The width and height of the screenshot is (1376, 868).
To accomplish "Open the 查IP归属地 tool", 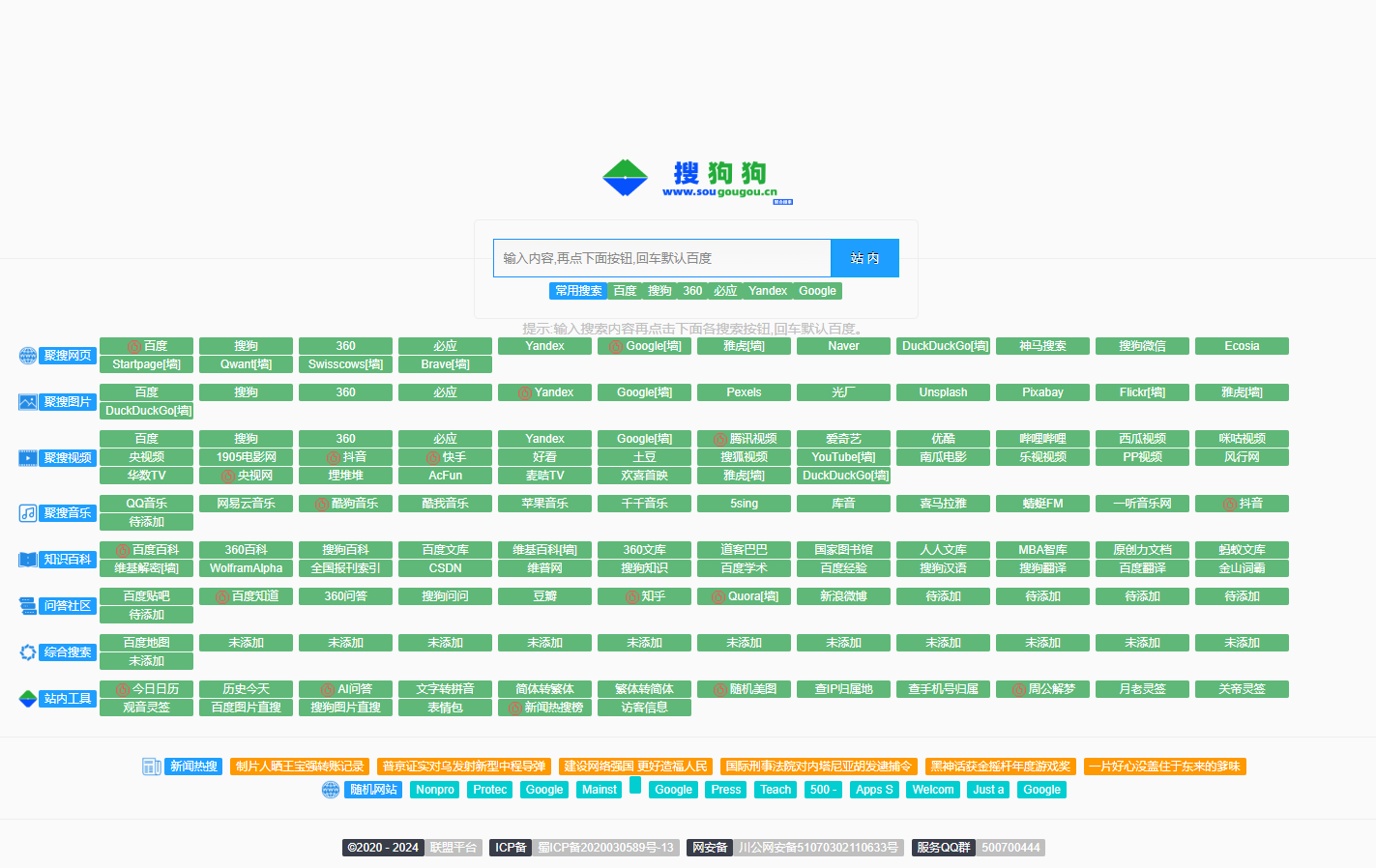I will coord(843,689).
